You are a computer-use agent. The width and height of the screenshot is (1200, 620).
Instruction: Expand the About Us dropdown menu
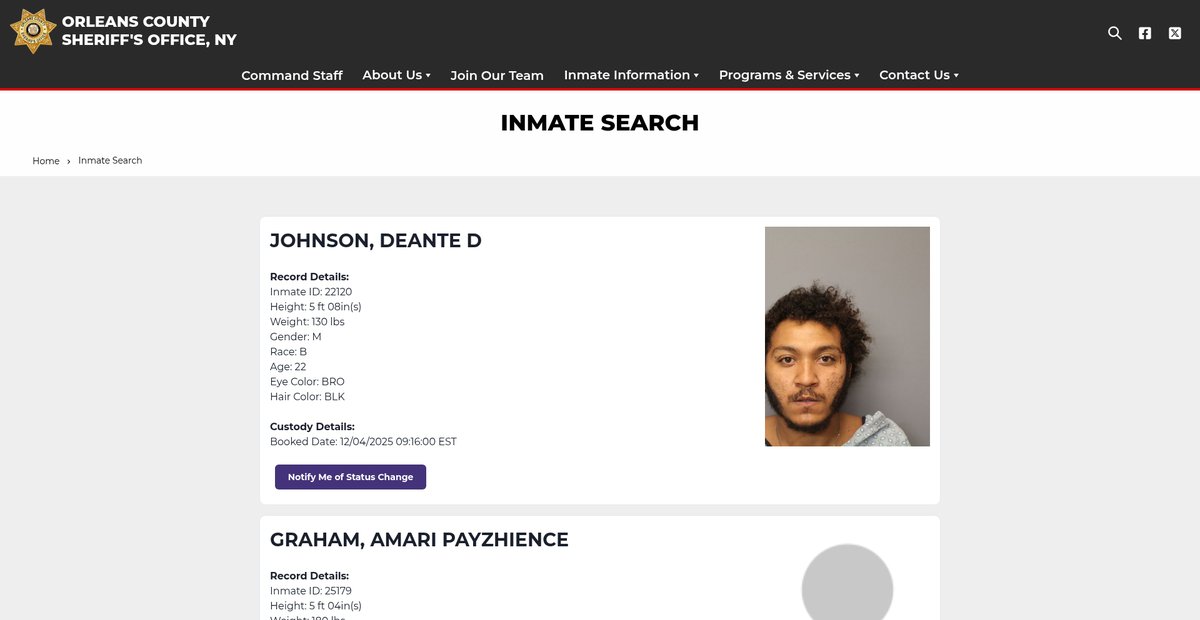click(396, 75)
